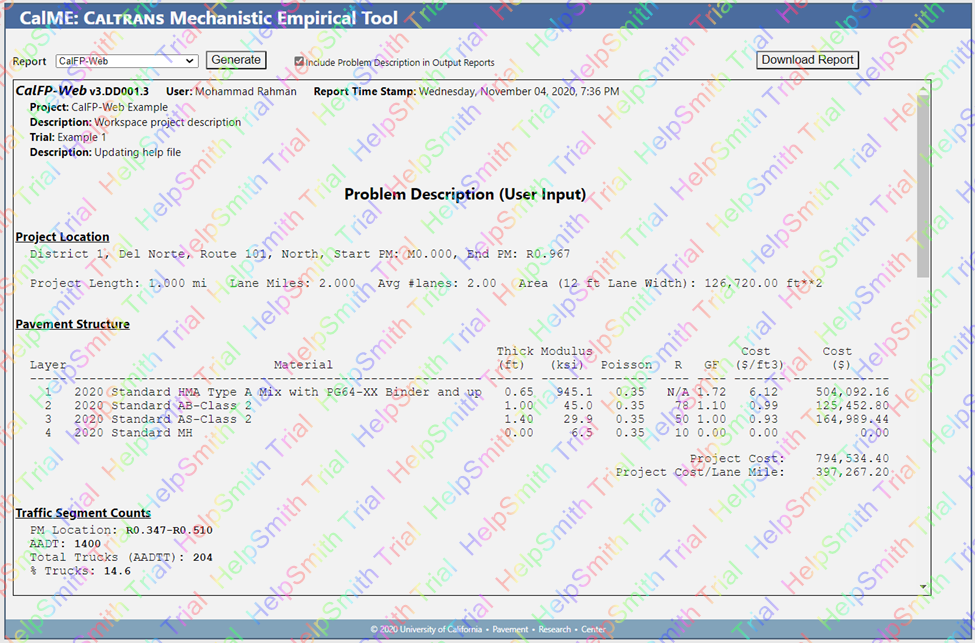Click the % Trucks: 14.6 line

(x=80, y=571)
